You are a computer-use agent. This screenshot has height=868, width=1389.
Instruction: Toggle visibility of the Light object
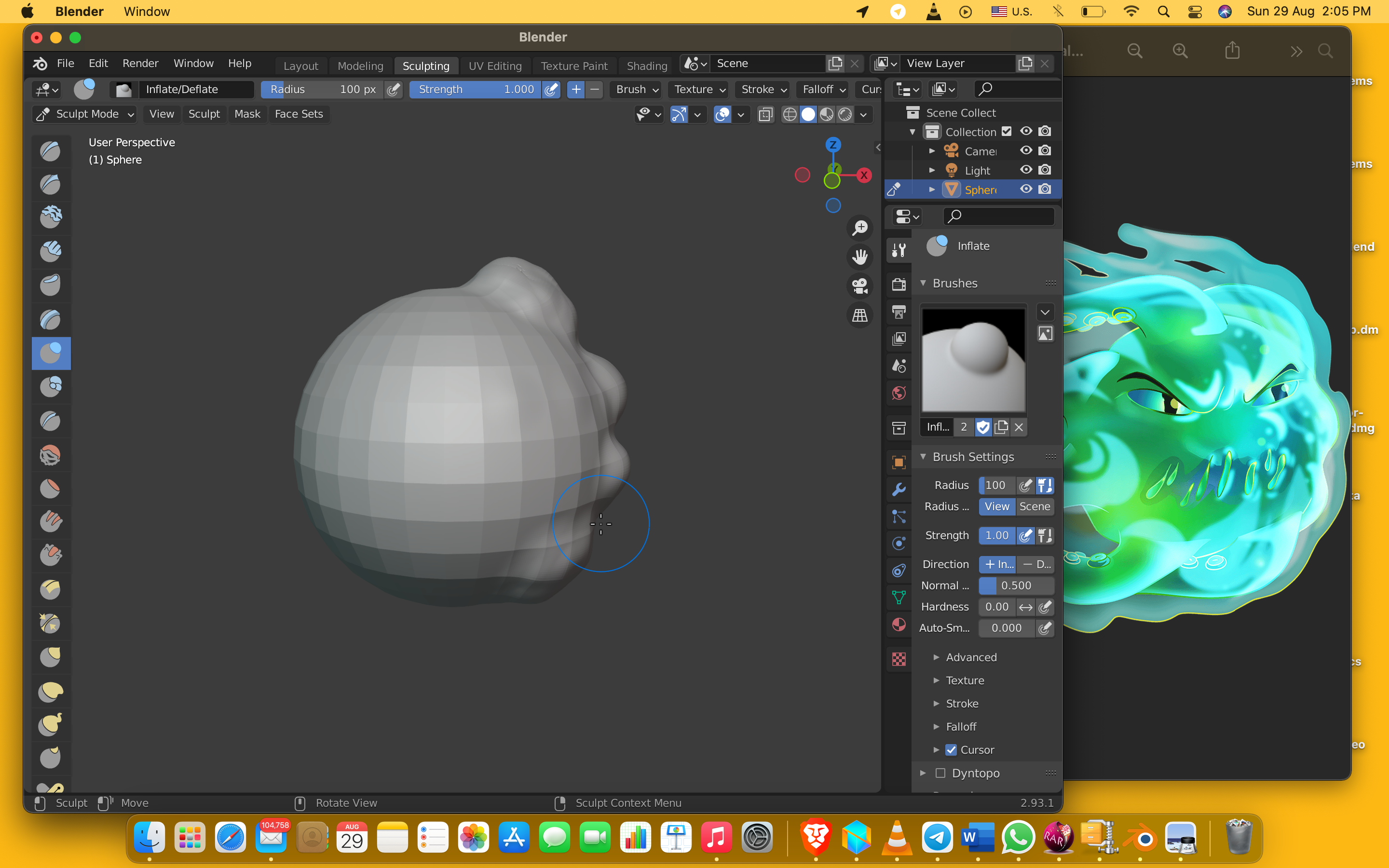point(1026,170)
